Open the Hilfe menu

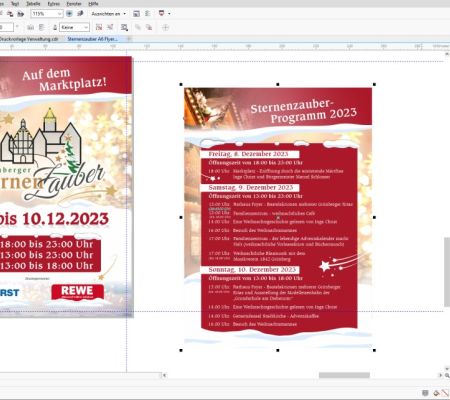[93, 4]
